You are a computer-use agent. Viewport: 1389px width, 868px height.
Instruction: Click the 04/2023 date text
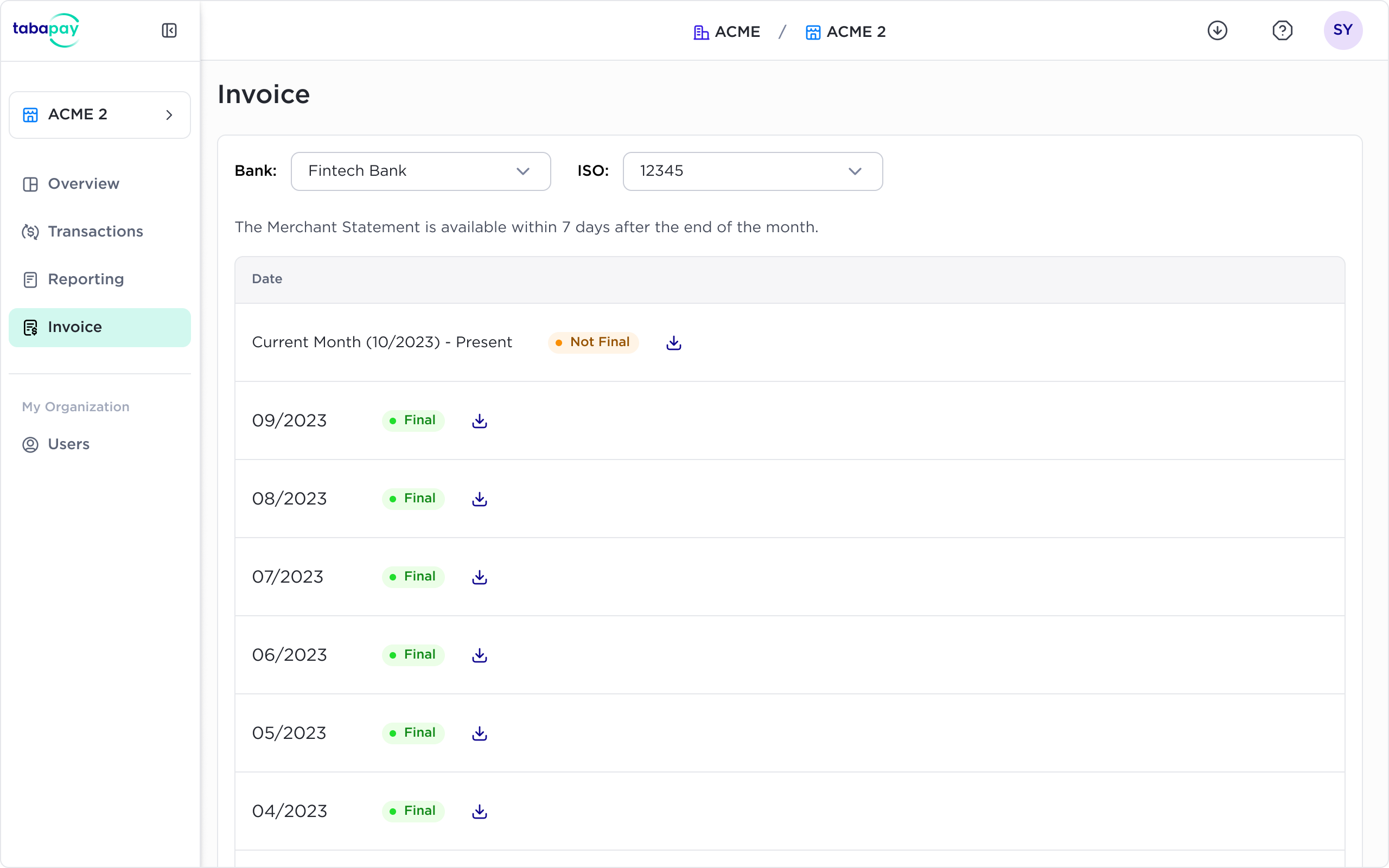(x=289, y=811)
